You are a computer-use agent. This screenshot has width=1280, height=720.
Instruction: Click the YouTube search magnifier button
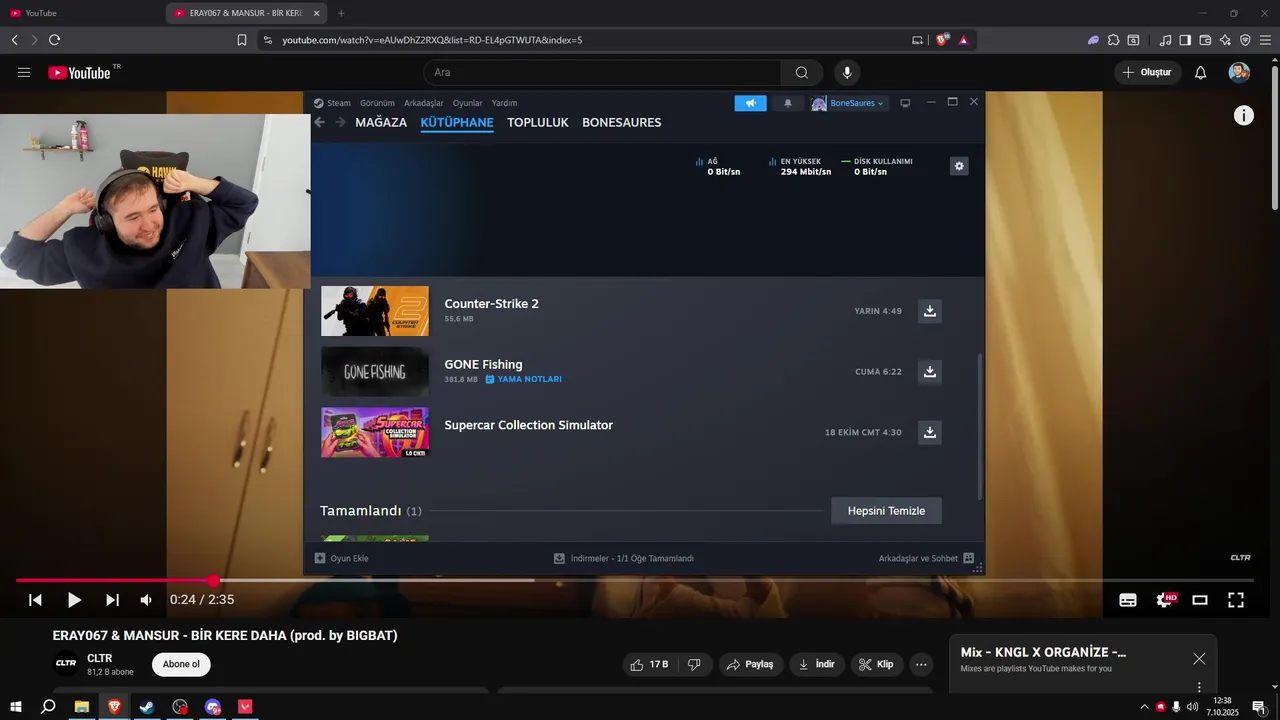[x=802, y=72]
